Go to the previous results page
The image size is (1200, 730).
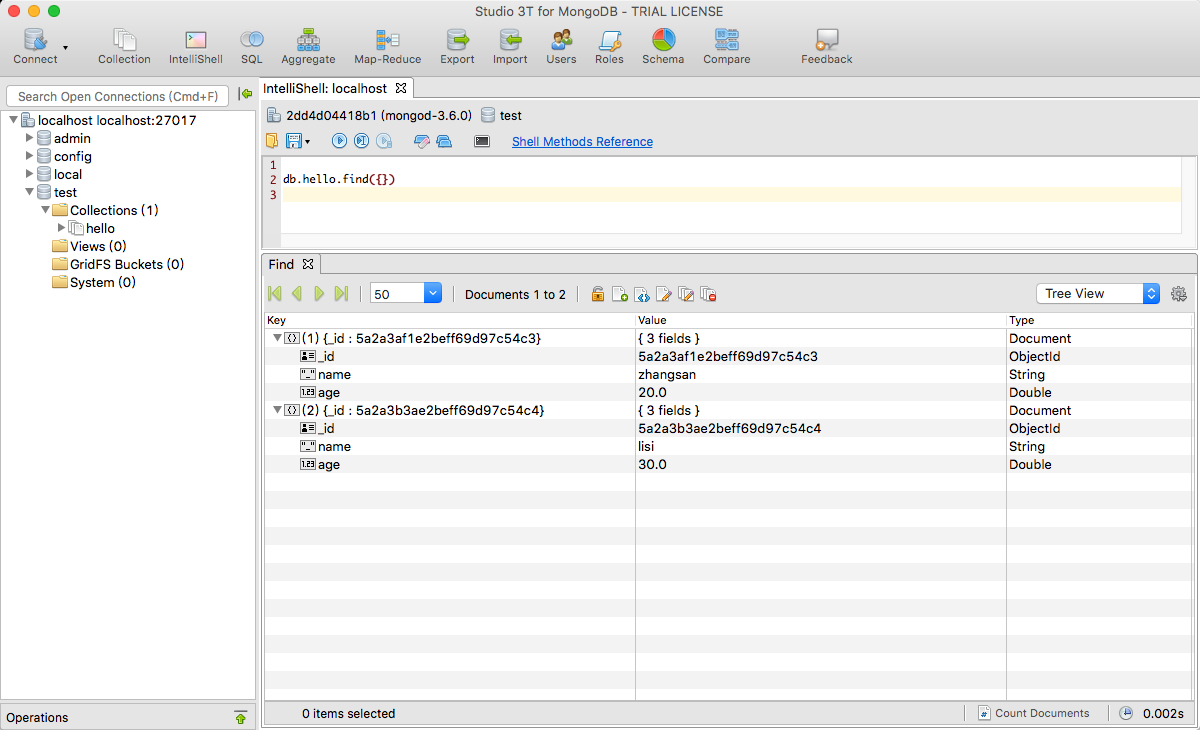[x=297, y=293]
